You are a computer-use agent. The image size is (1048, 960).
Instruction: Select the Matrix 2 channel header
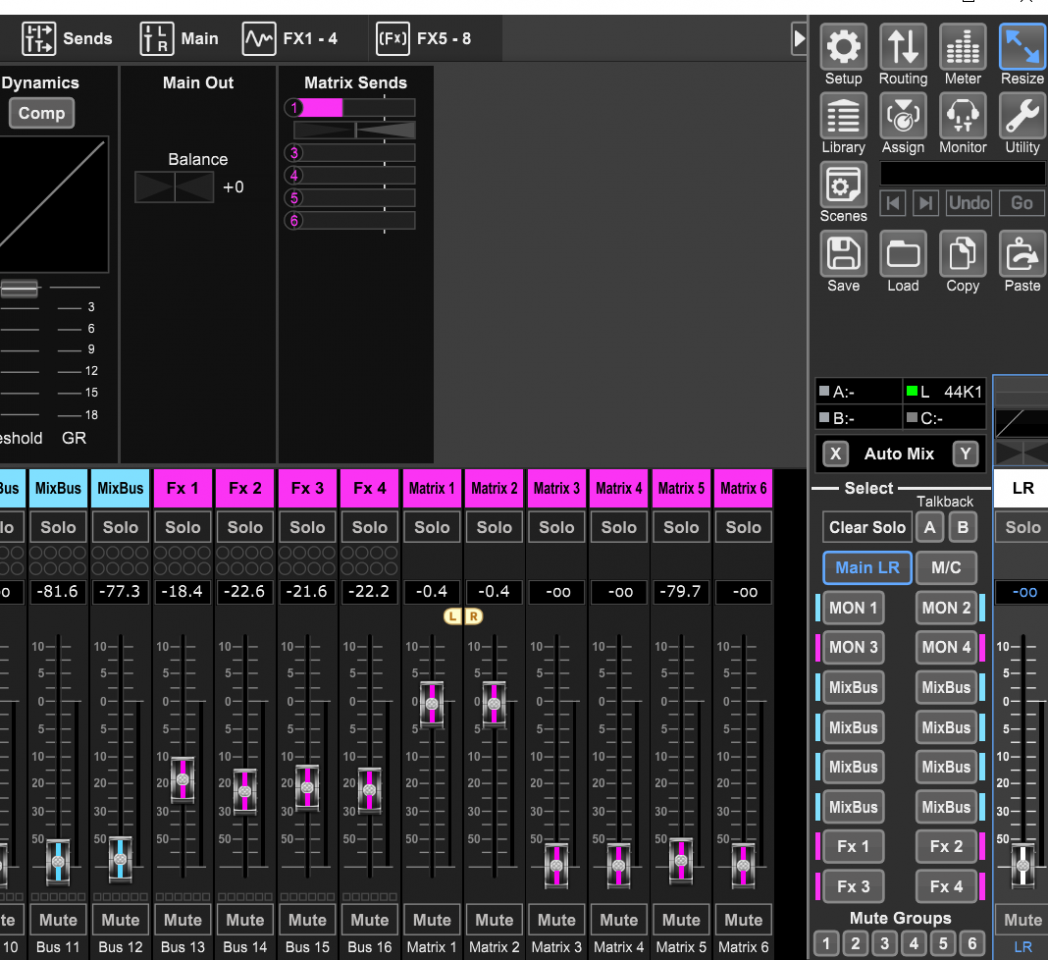pyautogui.click(x=494, y=488)
